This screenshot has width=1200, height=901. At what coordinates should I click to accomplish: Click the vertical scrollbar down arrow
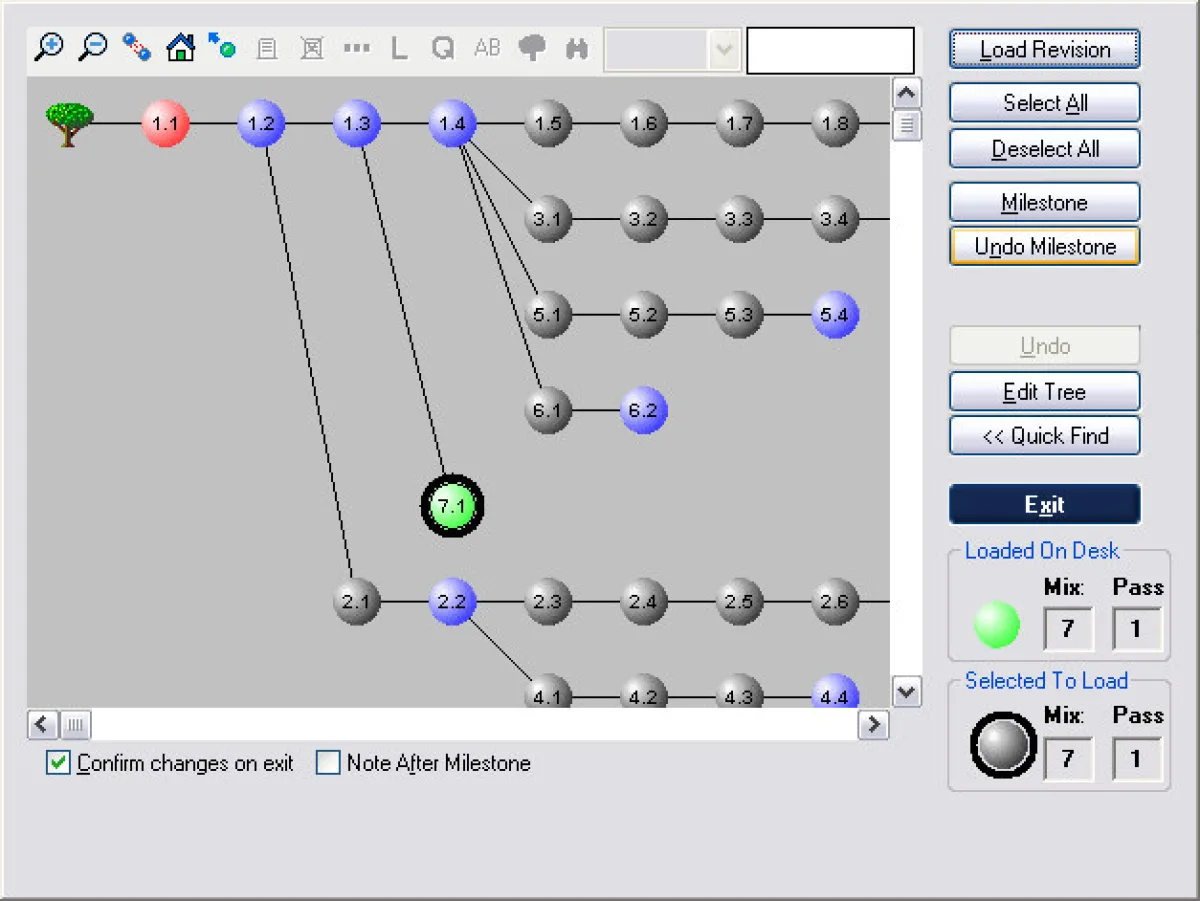pyautogui.click(x=907, y=692)
